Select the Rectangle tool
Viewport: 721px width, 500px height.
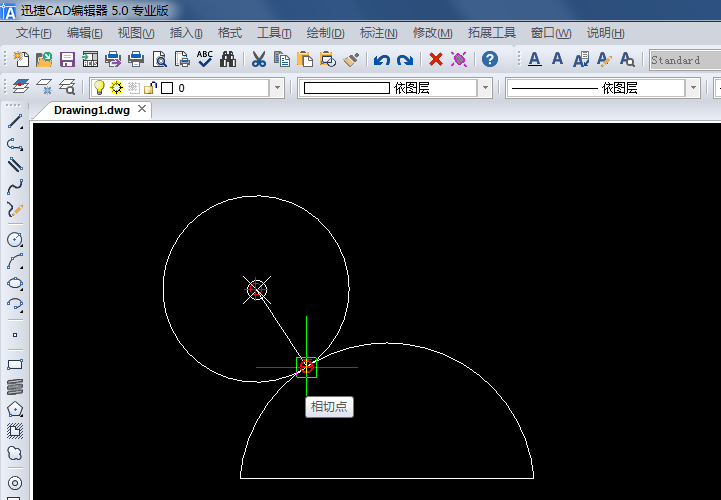(x=15, y=365)
